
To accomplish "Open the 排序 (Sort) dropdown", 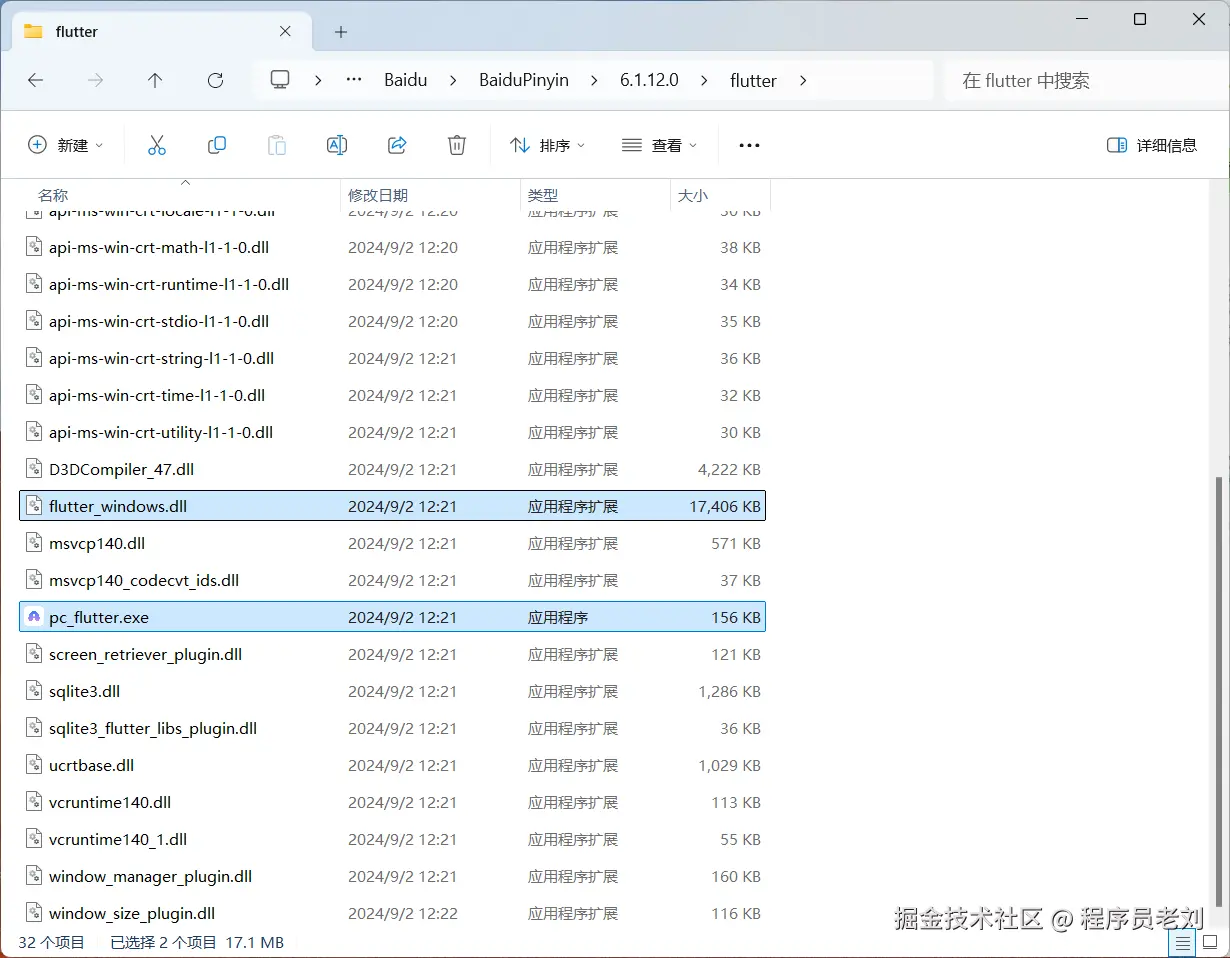I will click(x=547, y=145).
